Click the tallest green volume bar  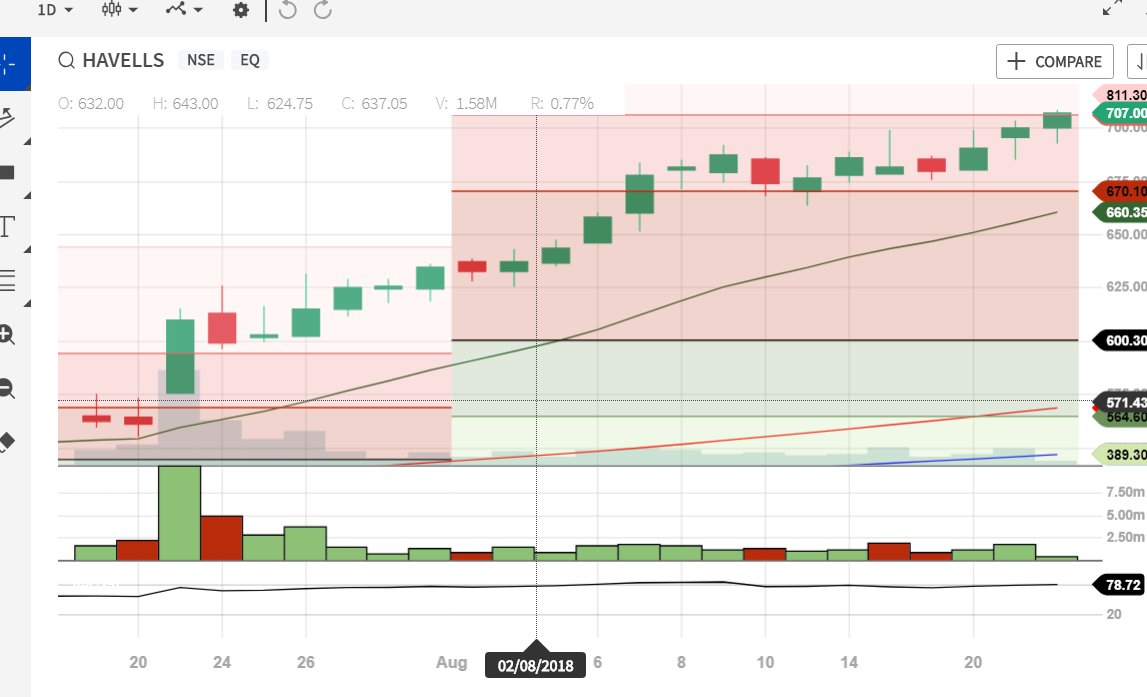[x=179, y=513]
